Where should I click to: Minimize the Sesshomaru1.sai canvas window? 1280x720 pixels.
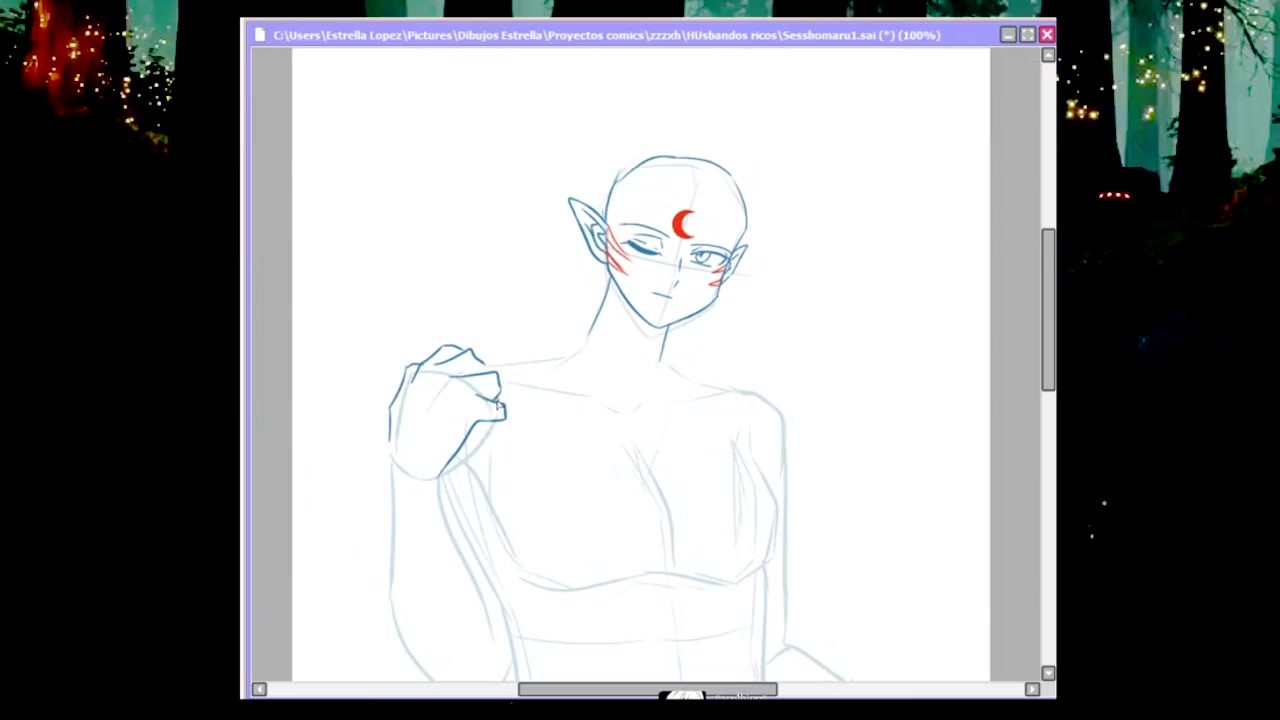pyautogui.click(x=1008, y=35)
